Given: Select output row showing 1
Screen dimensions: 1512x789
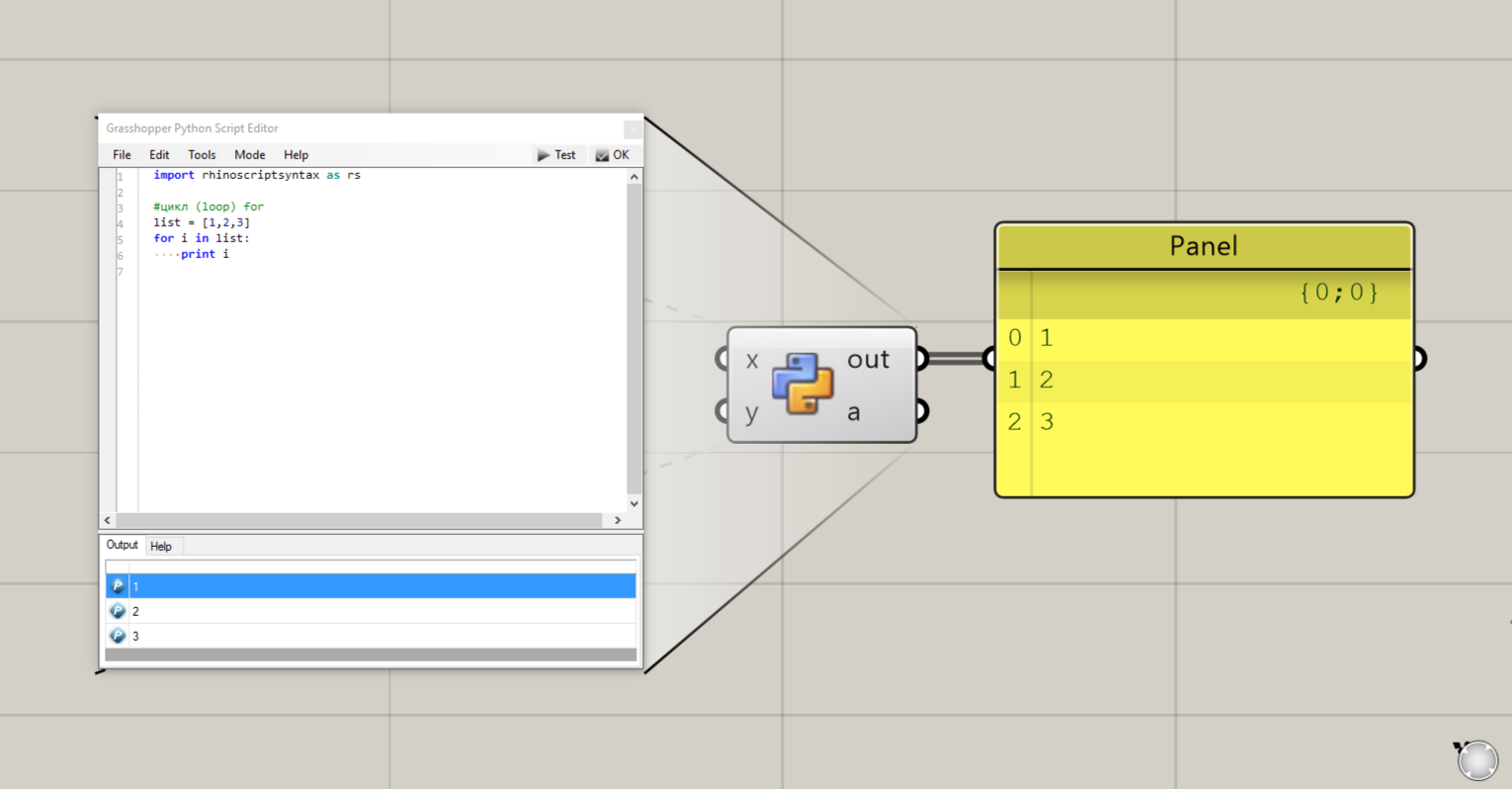Looking at the screenshot, I should 371,586.
